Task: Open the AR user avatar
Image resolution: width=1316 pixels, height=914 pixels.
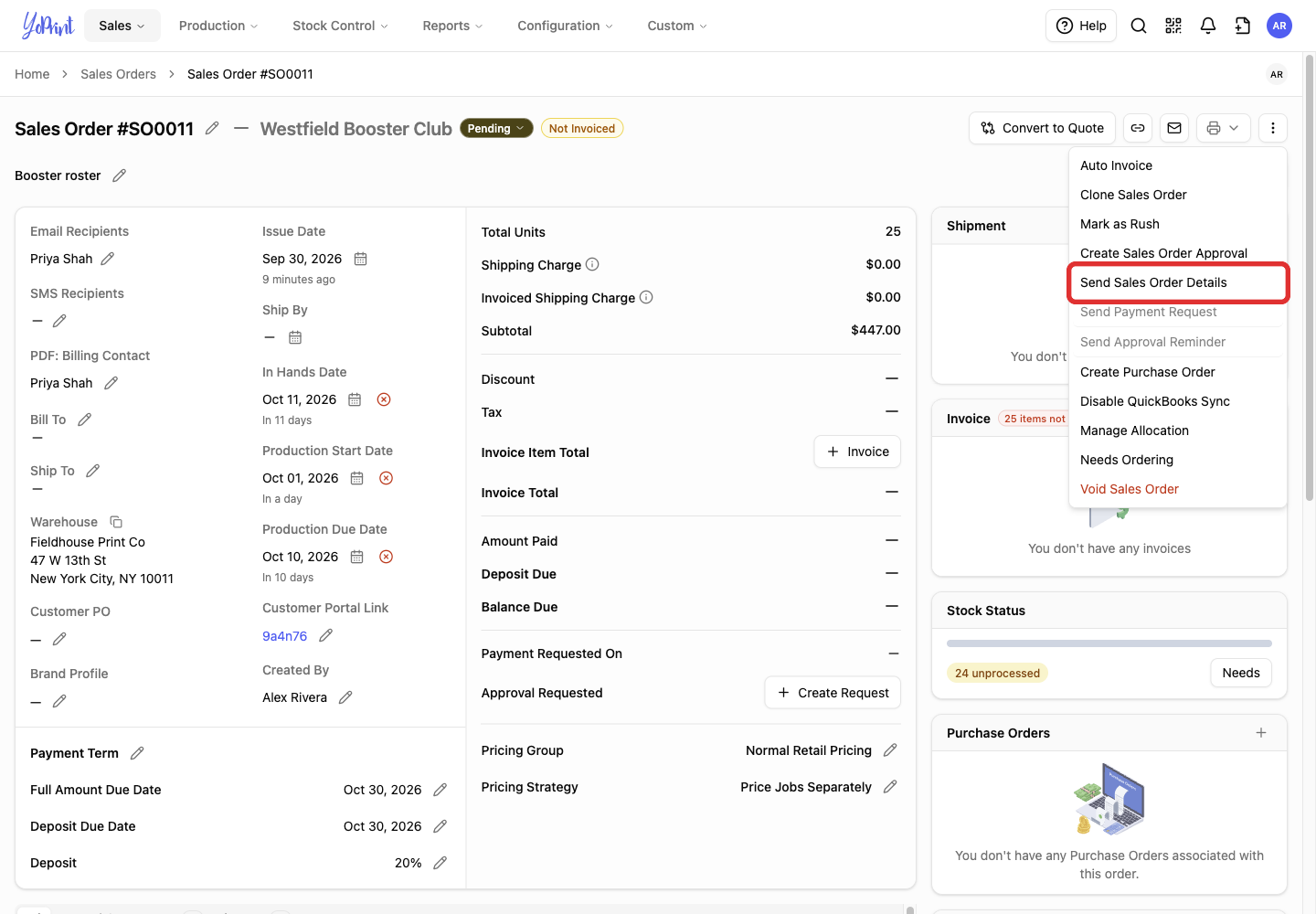Action: [1279, 26]
